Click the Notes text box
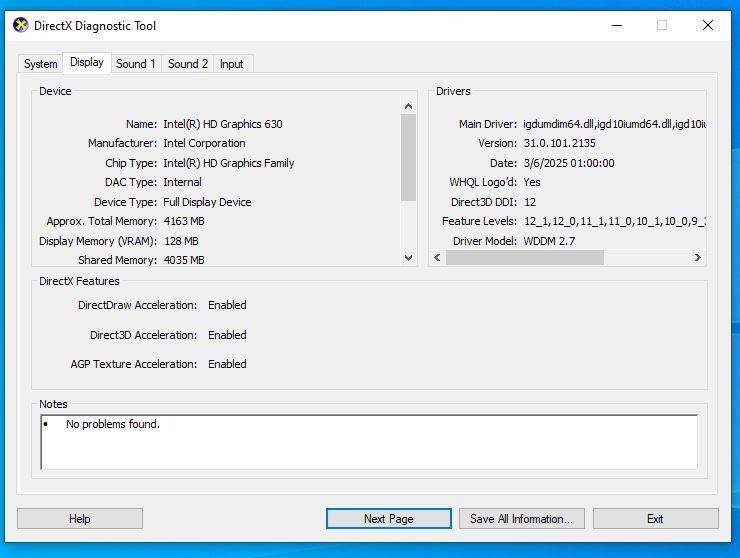The image size is (740, 558). click(x=369, y=442)
